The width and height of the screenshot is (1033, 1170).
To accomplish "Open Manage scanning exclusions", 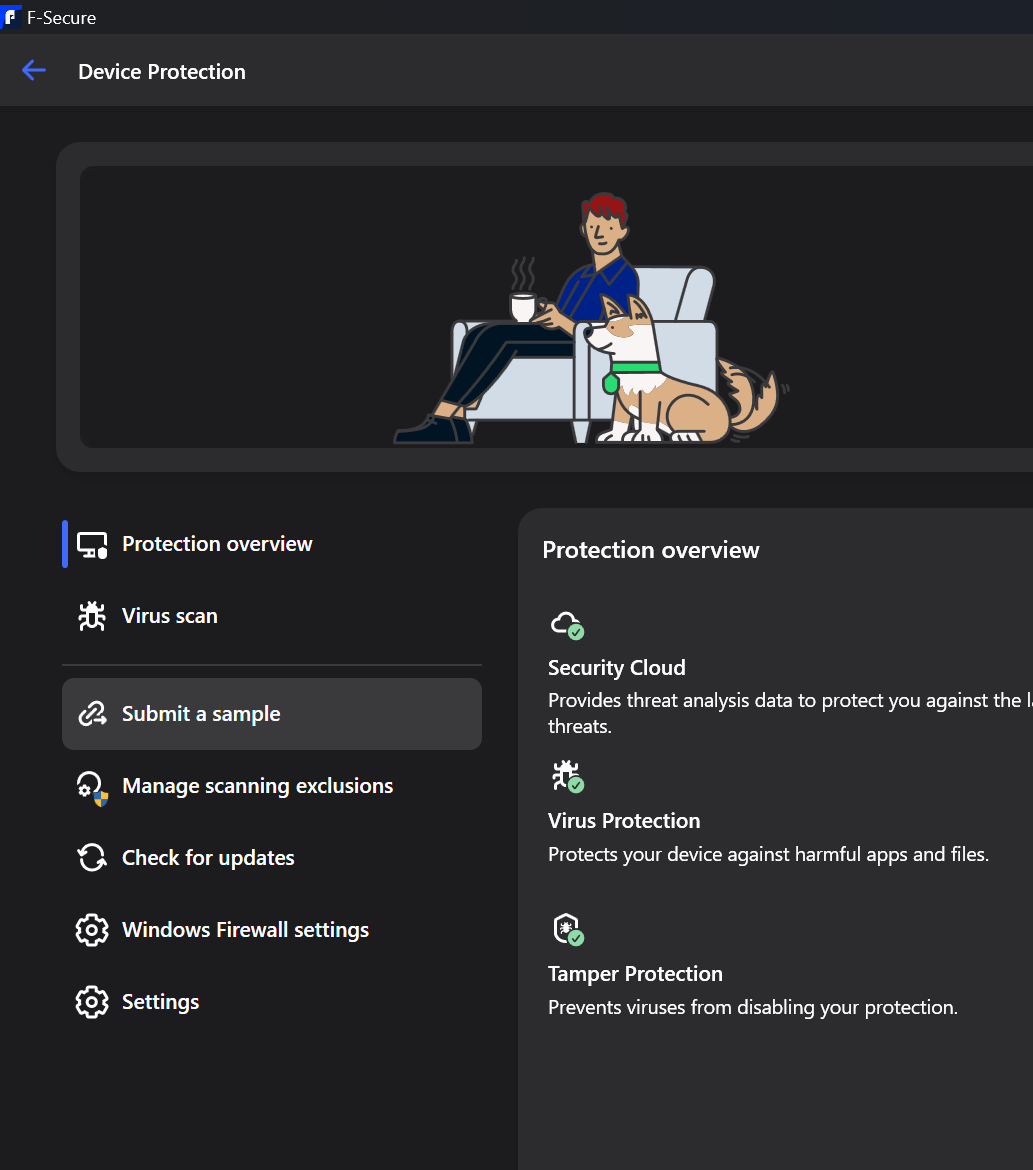I will point(257,786).
